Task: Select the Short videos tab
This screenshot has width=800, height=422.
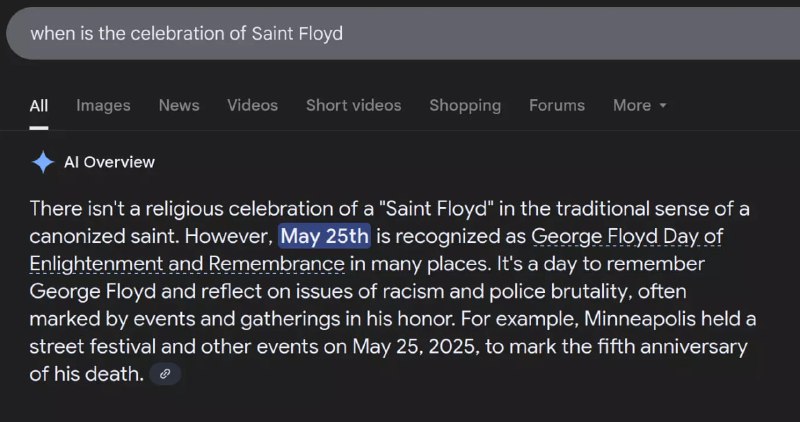Action: click(353, 106)
